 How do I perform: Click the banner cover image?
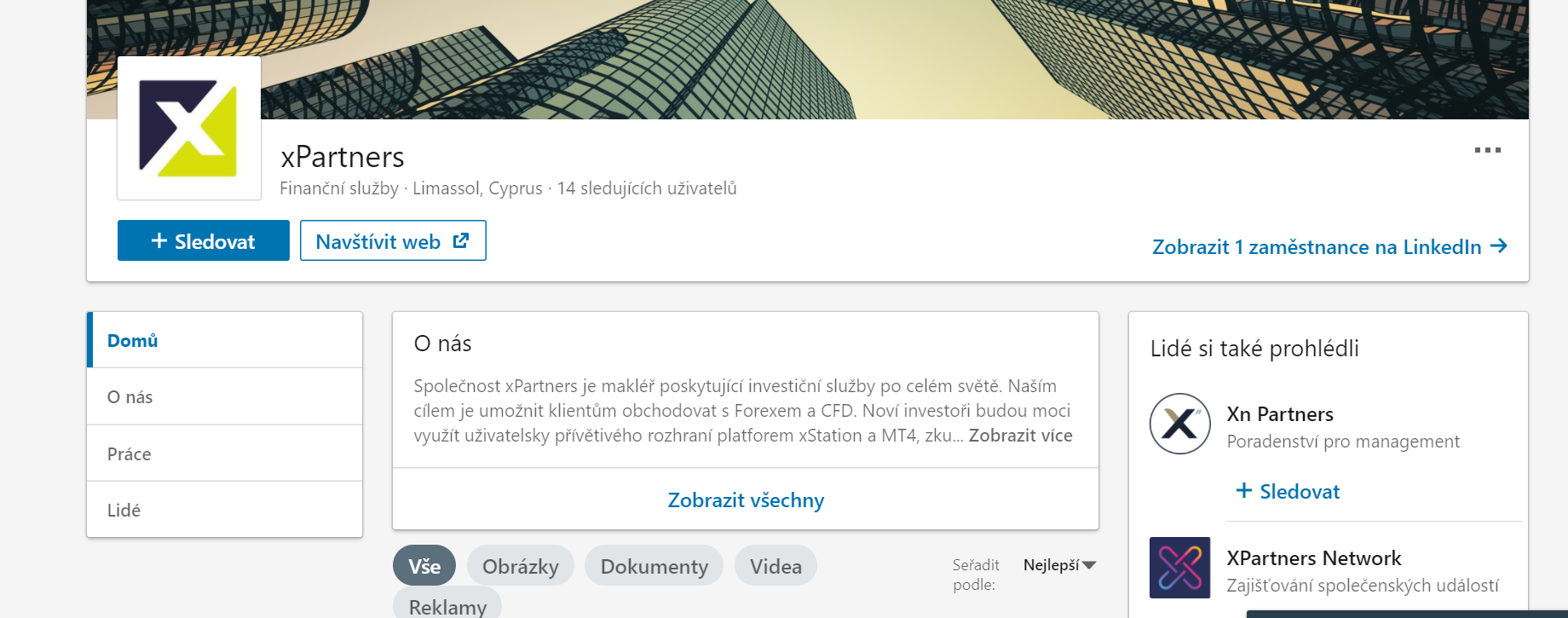[852, 60]
